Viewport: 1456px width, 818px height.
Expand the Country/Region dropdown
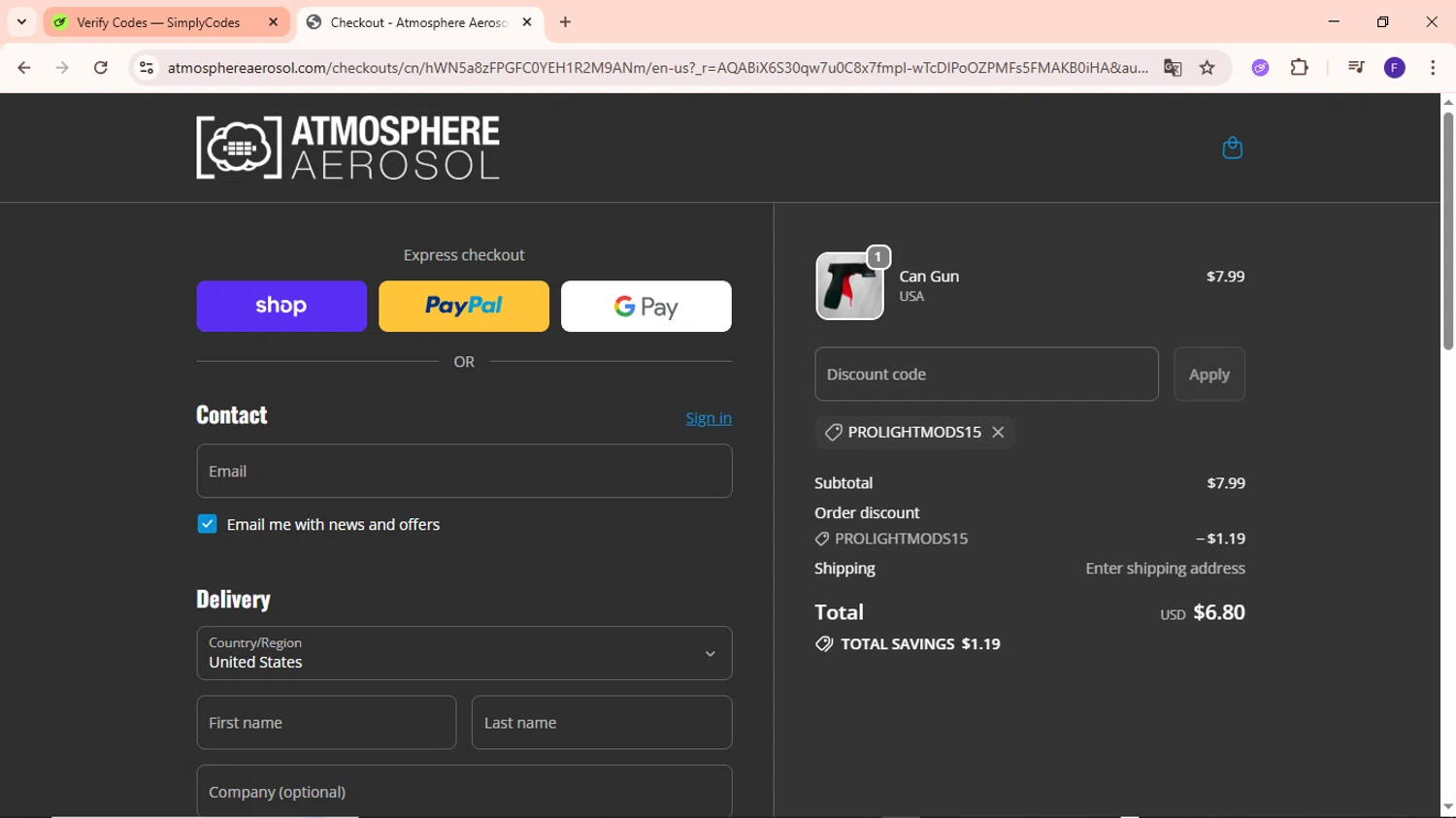464,653
